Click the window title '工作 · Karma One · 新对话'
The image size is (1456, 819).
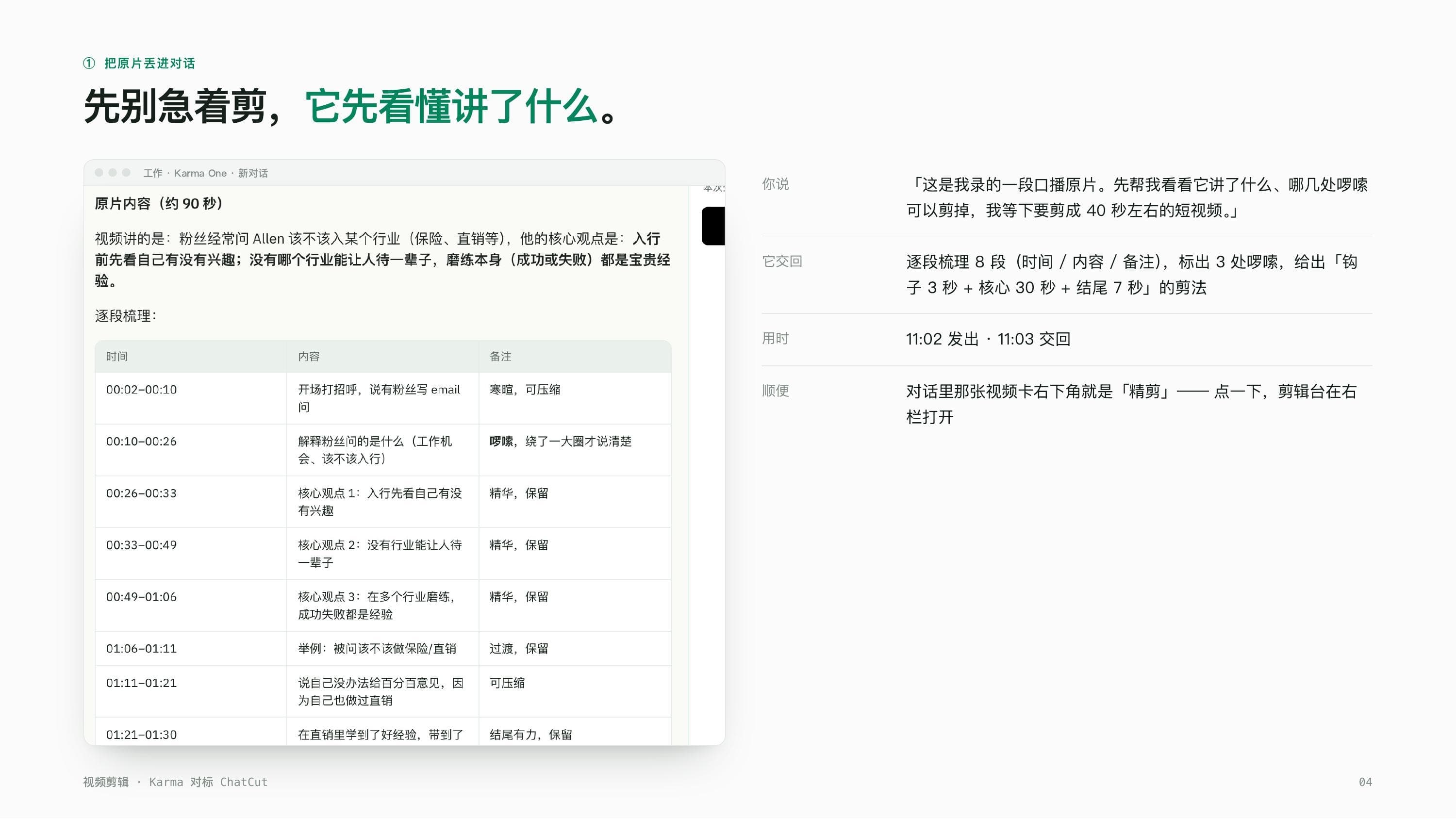pyautogui.click(x=205, y=173)
